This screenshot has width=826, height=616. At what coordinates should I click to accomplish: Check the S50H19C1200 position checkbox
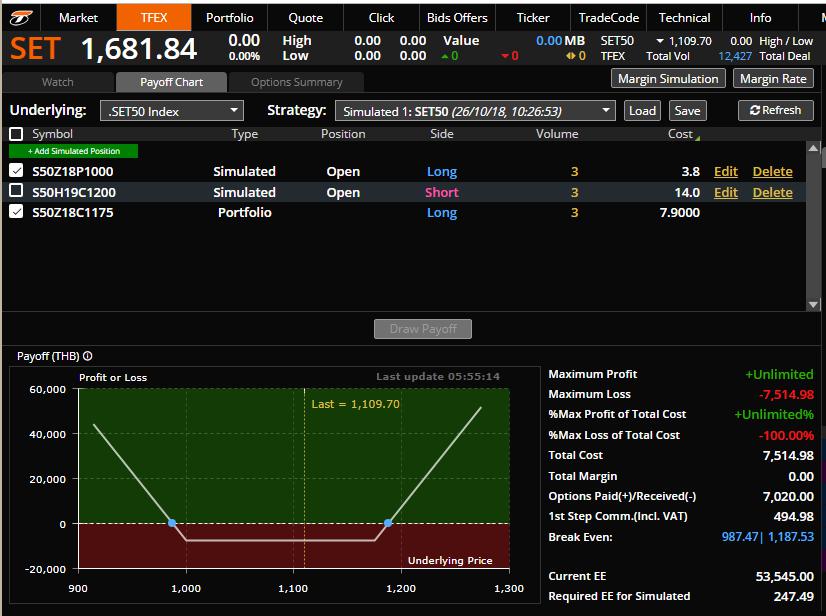16,190
